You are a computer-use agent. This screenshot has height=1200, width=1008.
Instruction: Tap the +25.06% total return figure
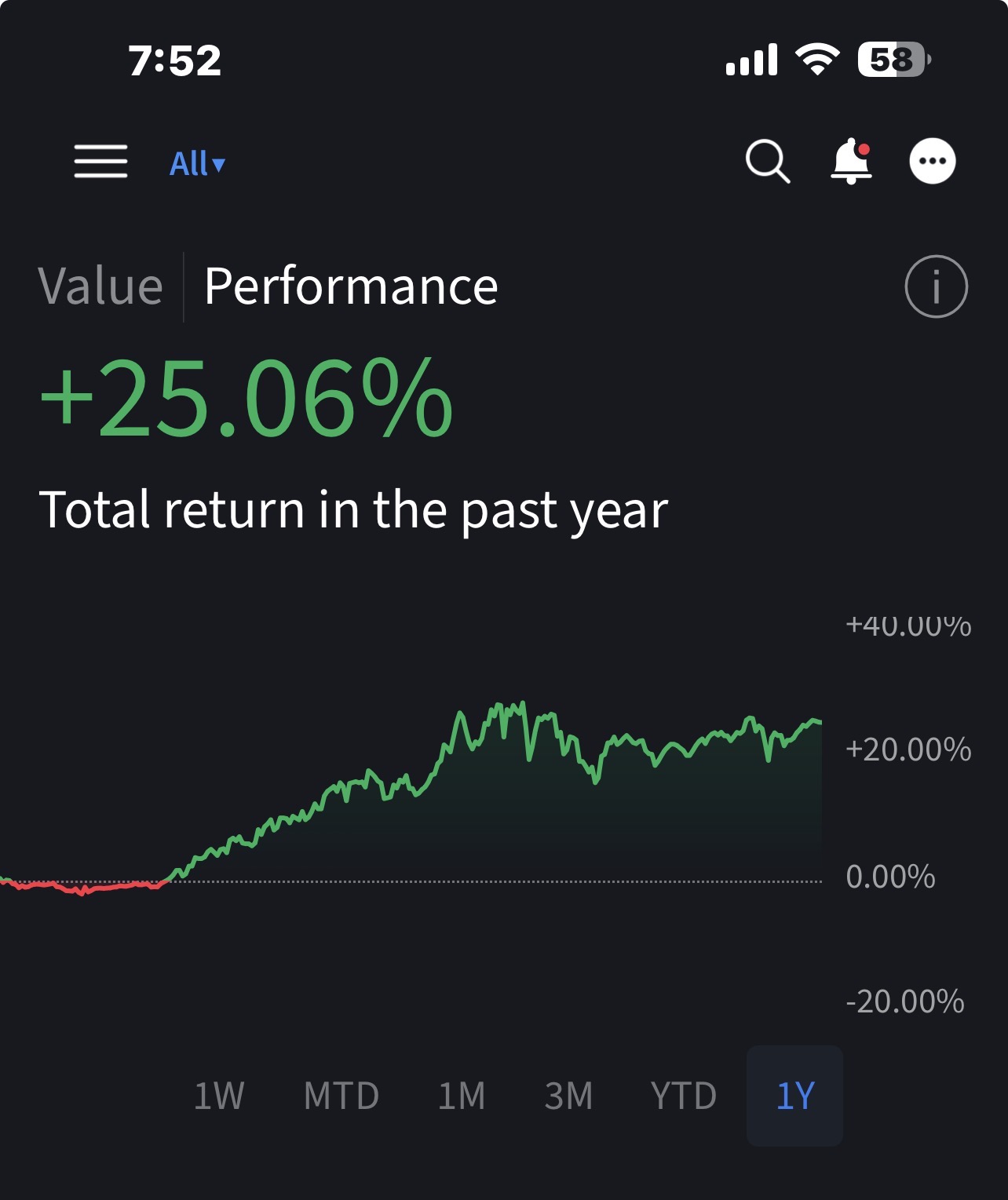246,398
